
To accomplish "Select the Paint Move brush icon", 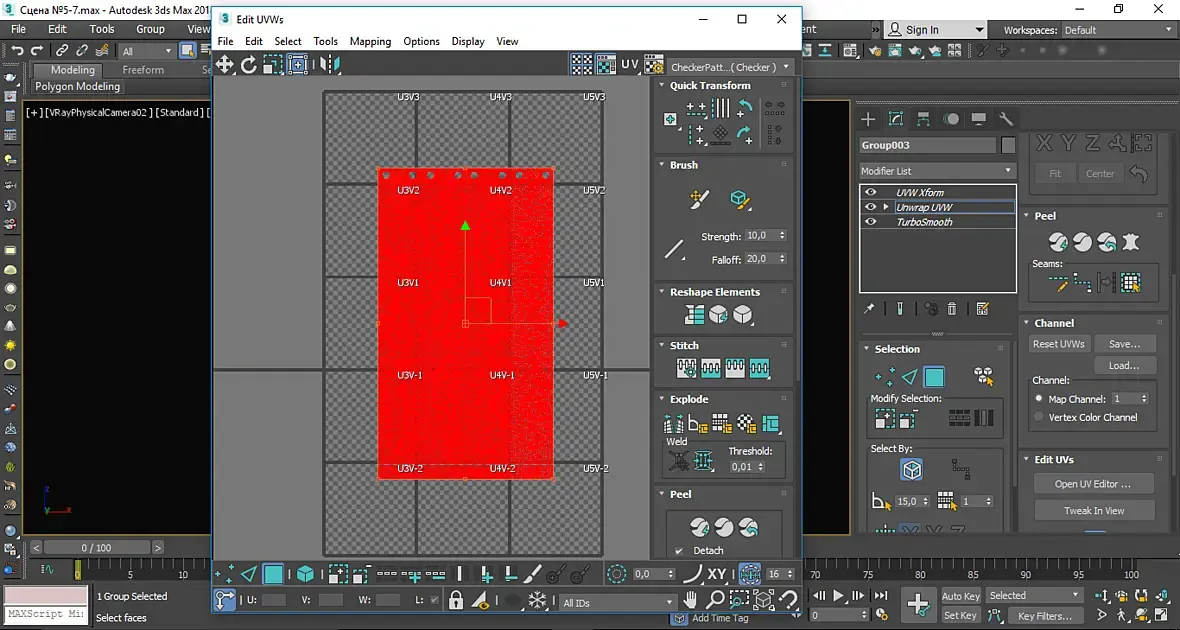I will pos(699,200).
